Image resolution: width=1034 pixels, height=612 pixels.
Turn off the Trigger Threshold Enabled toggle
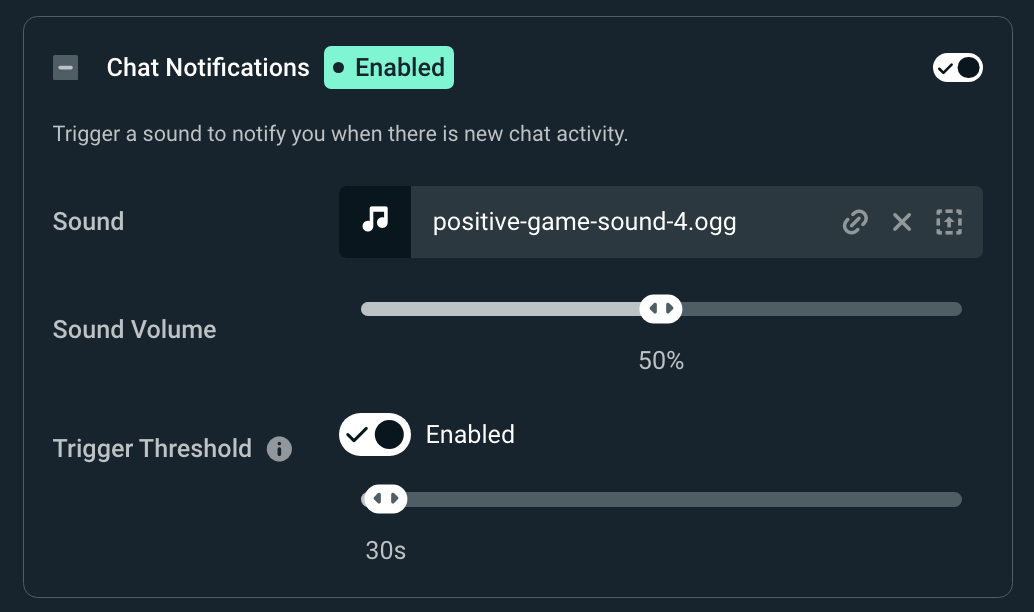pyautogui.click(x=375, y=434)
